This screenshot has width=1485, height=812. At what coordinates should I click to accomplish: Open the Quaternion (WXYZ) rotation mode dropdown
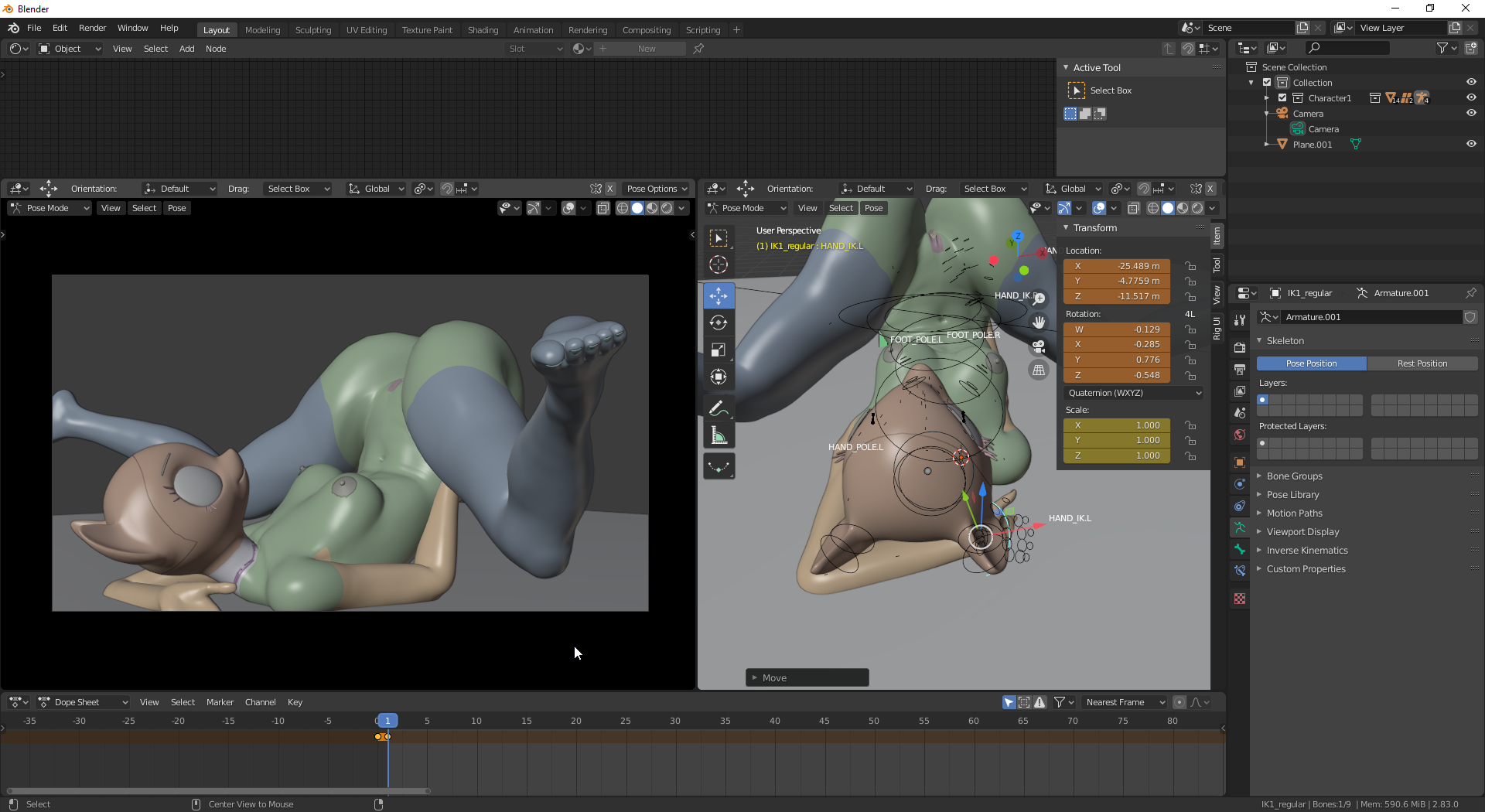(x=1133, y=393)
